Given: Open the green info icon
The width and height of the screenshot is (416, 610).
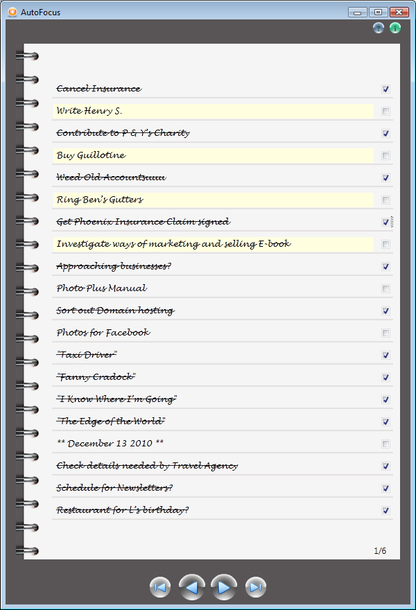Looking at the screenshot, I should point(395,28).
